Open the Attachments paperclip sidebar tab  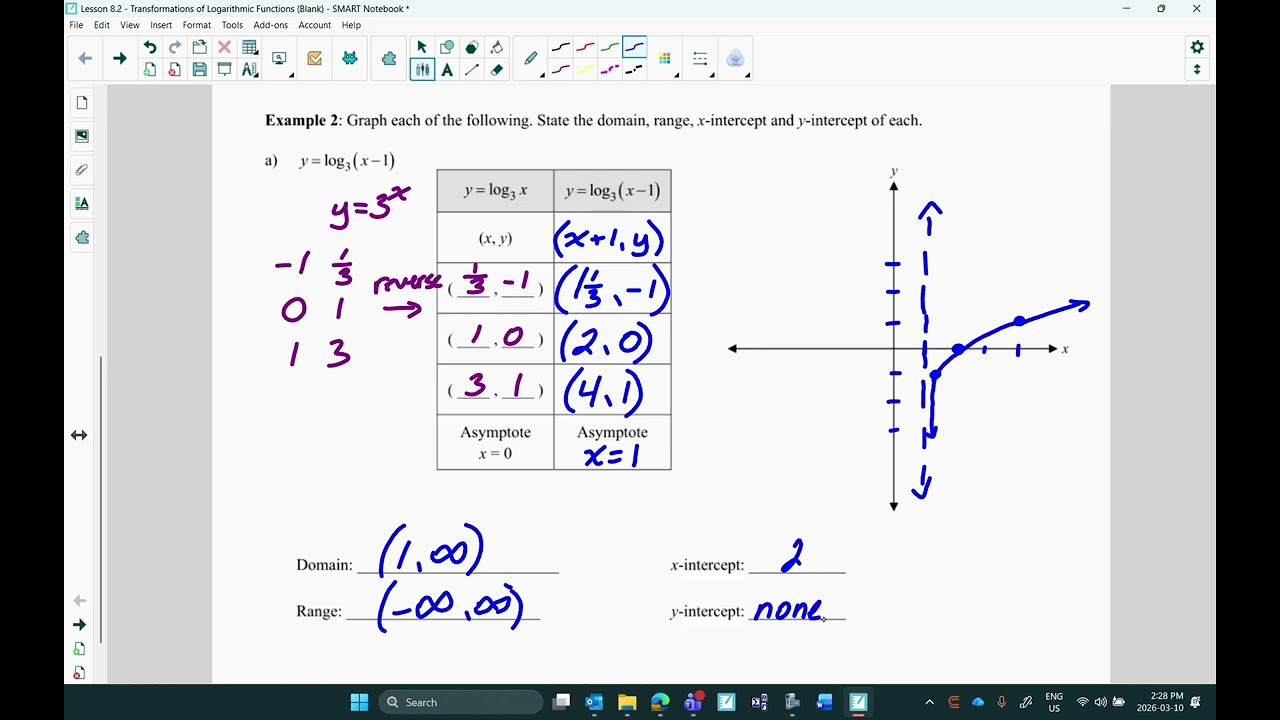click(x=82, y=170)
